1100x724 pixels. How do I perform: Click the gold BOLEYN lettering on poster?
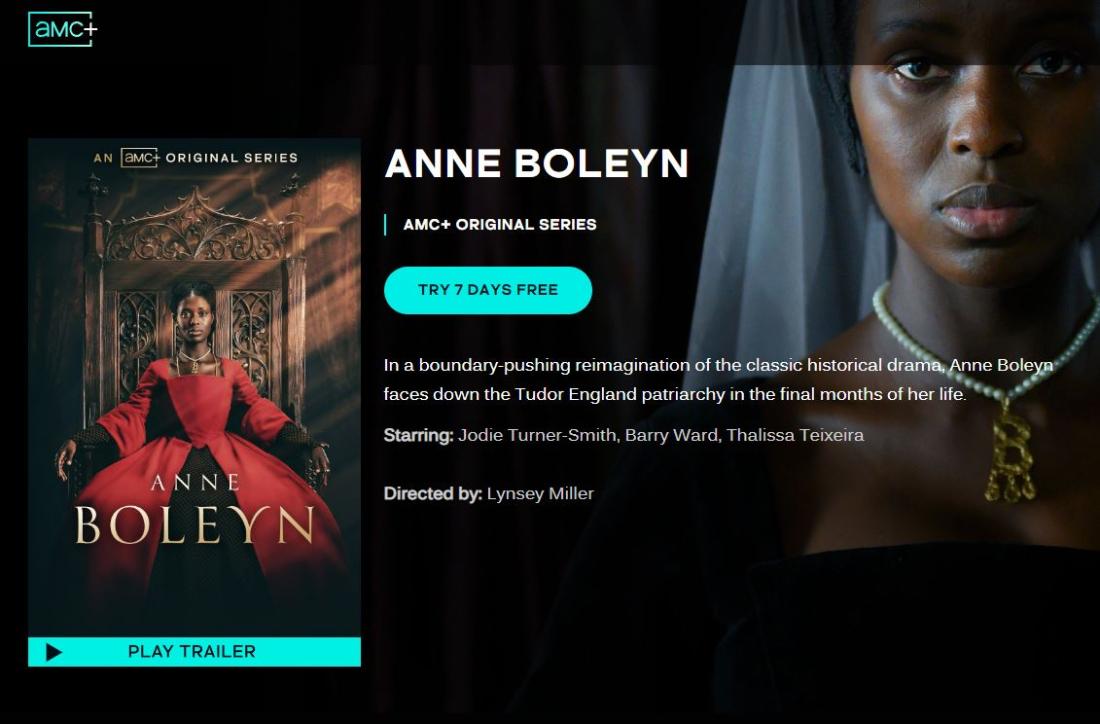tap(194, 525)
